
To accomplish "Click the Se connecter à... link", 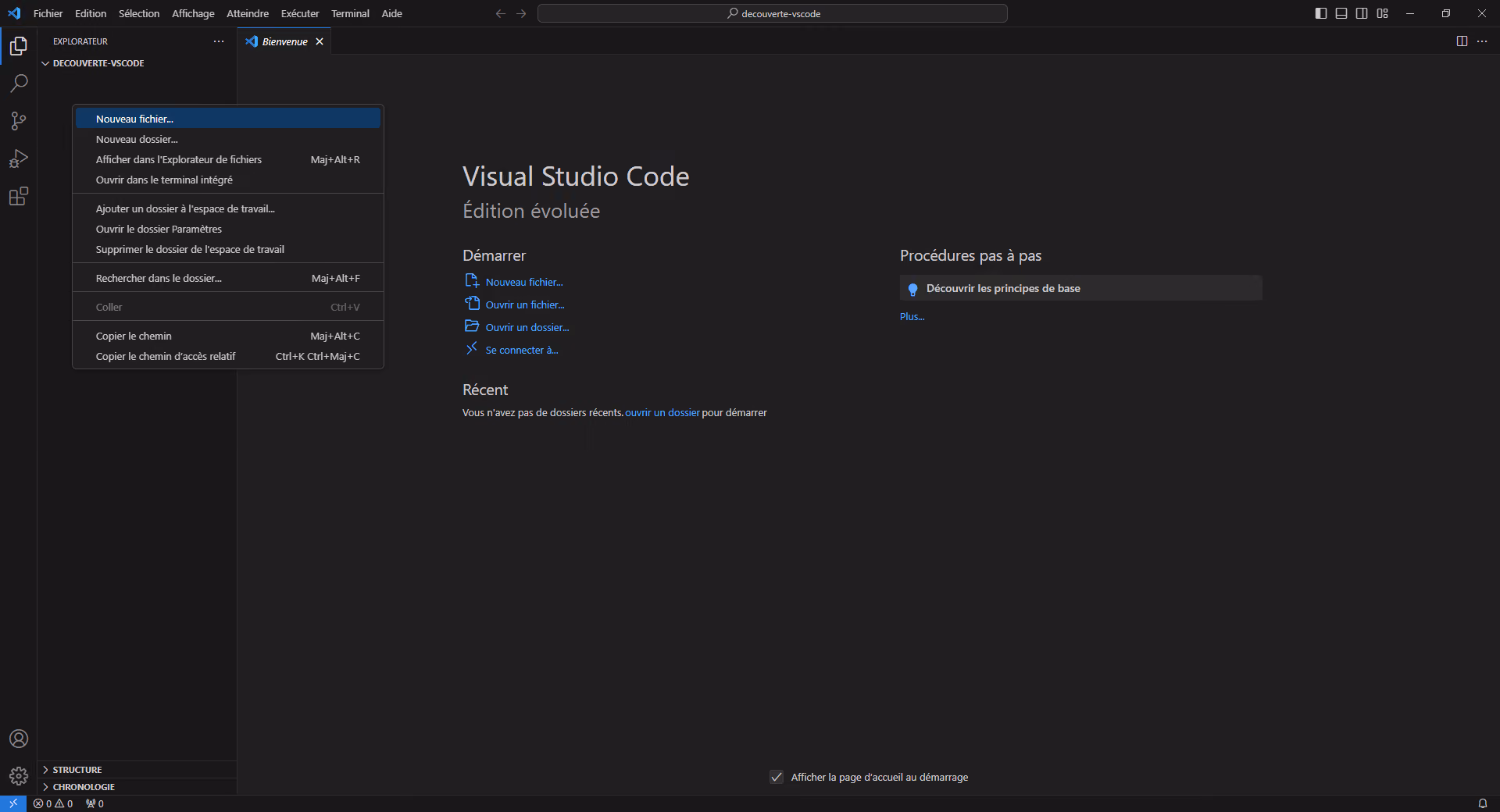I will point(522,350).
